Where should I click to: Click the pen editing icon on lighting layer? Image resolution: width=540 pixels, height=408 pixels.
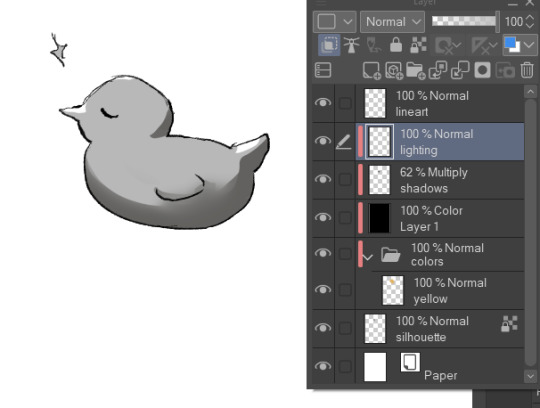coord(344,142)
